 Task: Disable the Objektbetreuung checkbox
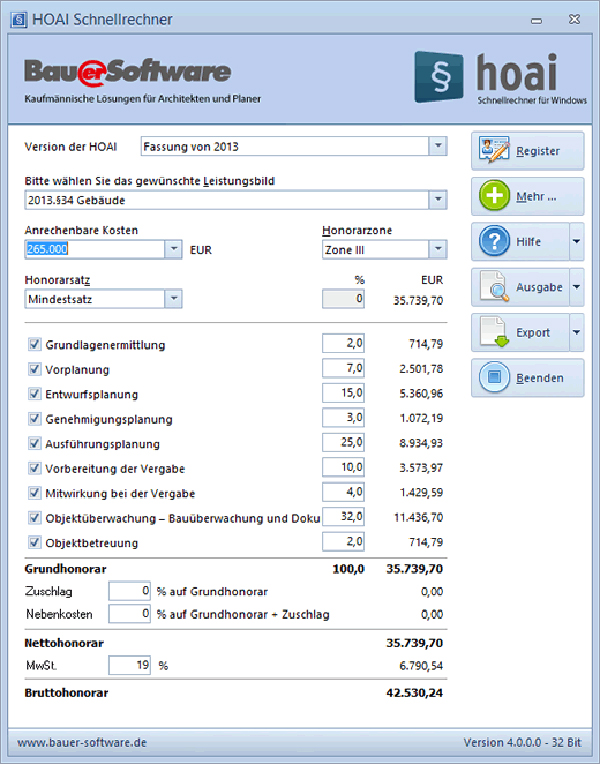[35, 543]
